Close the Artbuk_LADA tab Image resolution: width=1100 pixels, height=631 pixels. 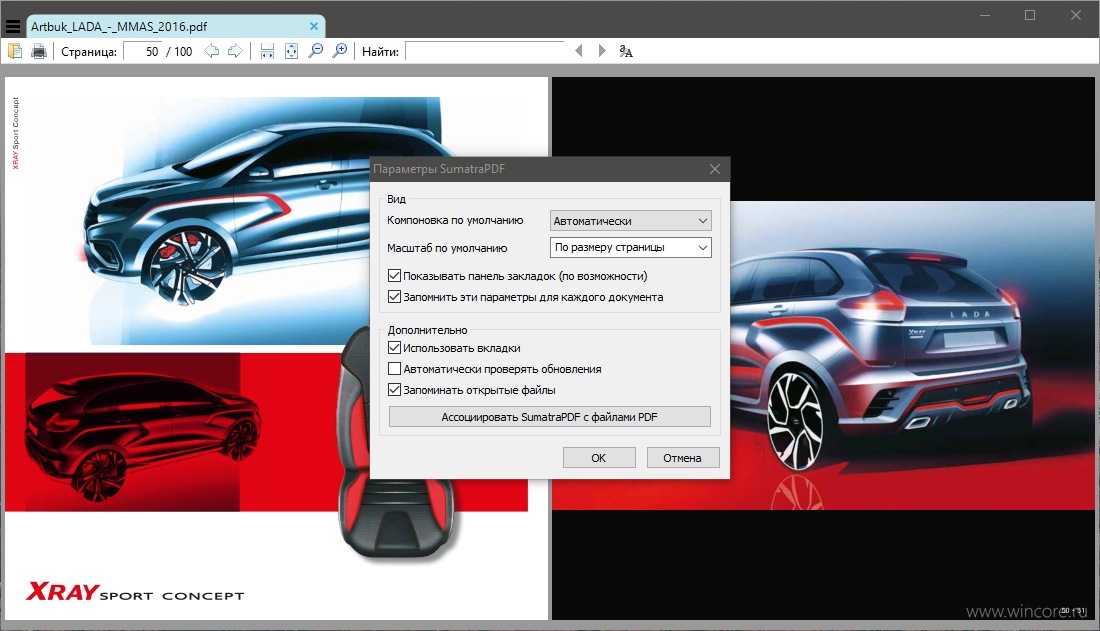pos(314,27)
